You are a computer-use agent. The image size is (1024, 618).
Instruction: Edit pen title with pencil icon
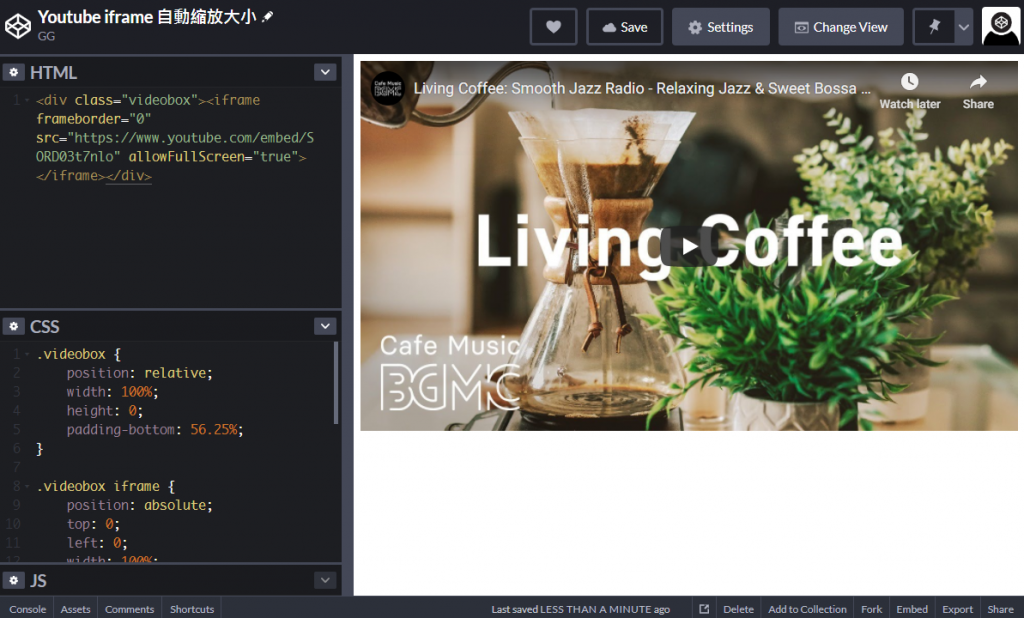pos(267,17)
